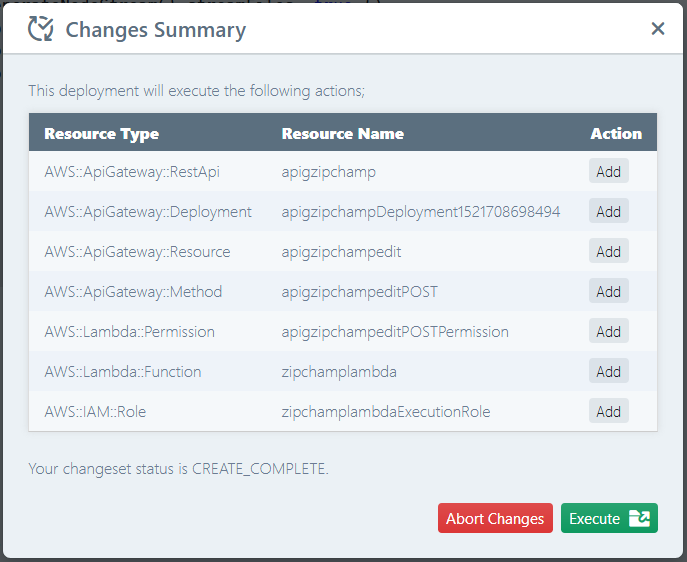This screenshot has width=687, height=562.
Task: Click the AWS::Lambda::Function type cell
Action: (123, 371)
